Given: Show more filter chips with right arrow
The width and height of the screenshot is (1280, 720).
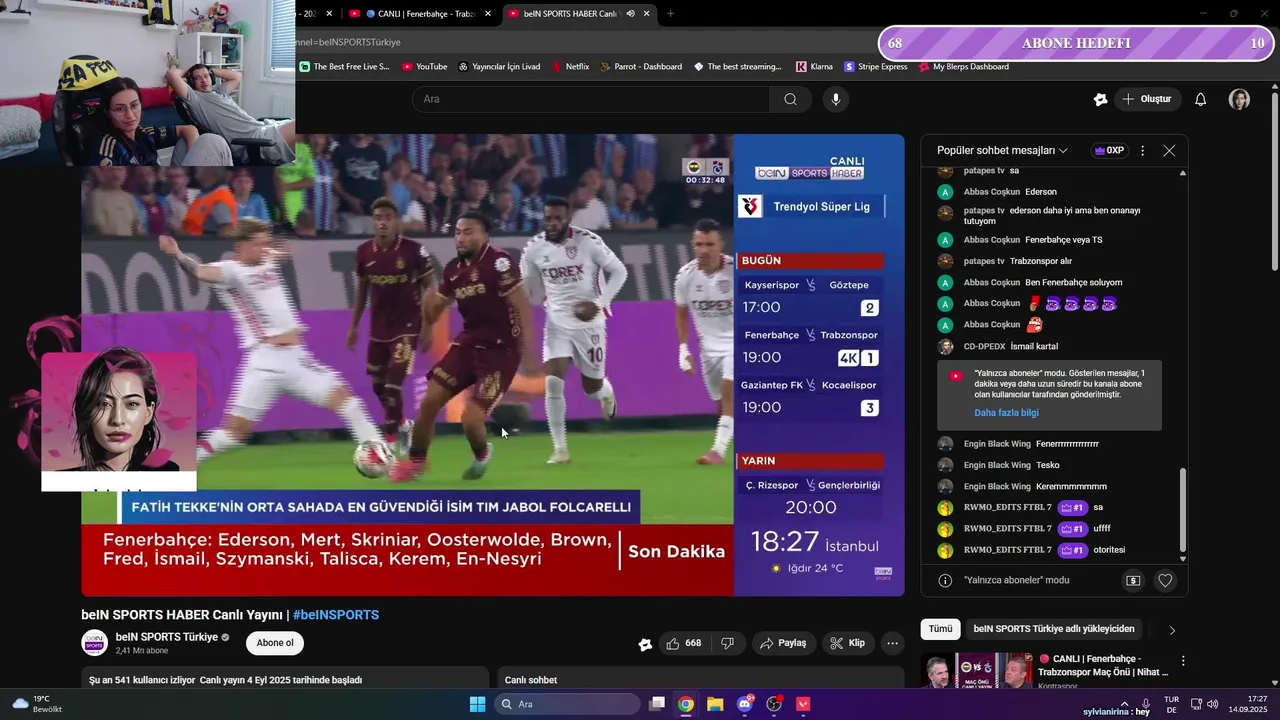Looking at the screenshot, I should coord(1172,630).
